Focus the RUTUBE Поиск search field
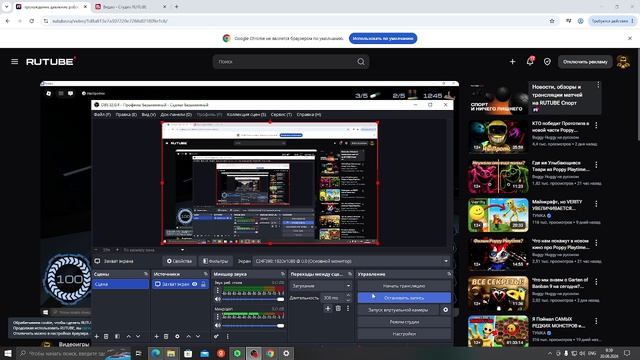The image size is (640, 360). coord(286,62)
